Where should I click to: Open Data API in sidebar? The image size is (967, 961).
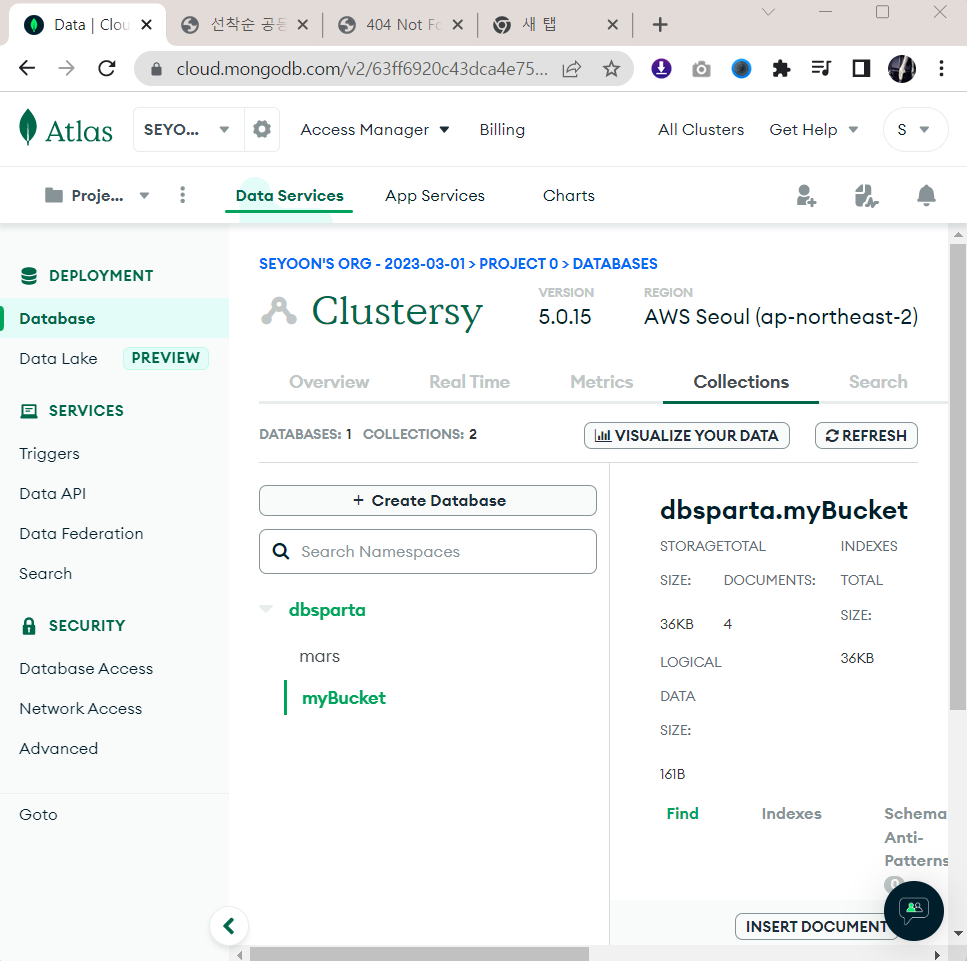(52, 493)
